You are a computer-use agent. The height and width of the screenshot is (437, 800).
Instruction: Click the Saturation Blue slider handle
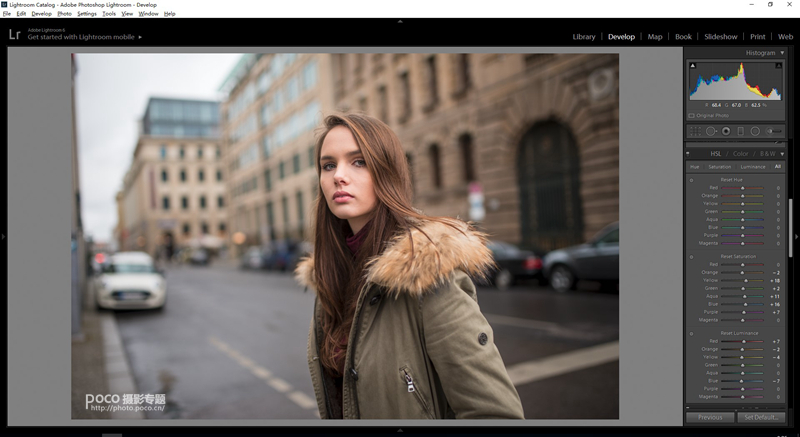tap(745, 304)
